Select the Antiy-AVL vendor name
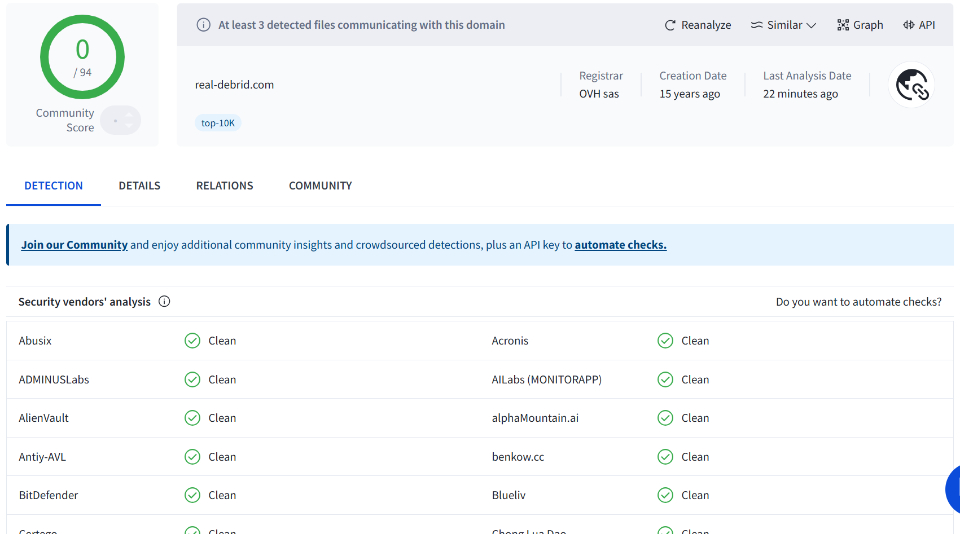This screenshot has height=534, width=960. (x=42, y=457)
